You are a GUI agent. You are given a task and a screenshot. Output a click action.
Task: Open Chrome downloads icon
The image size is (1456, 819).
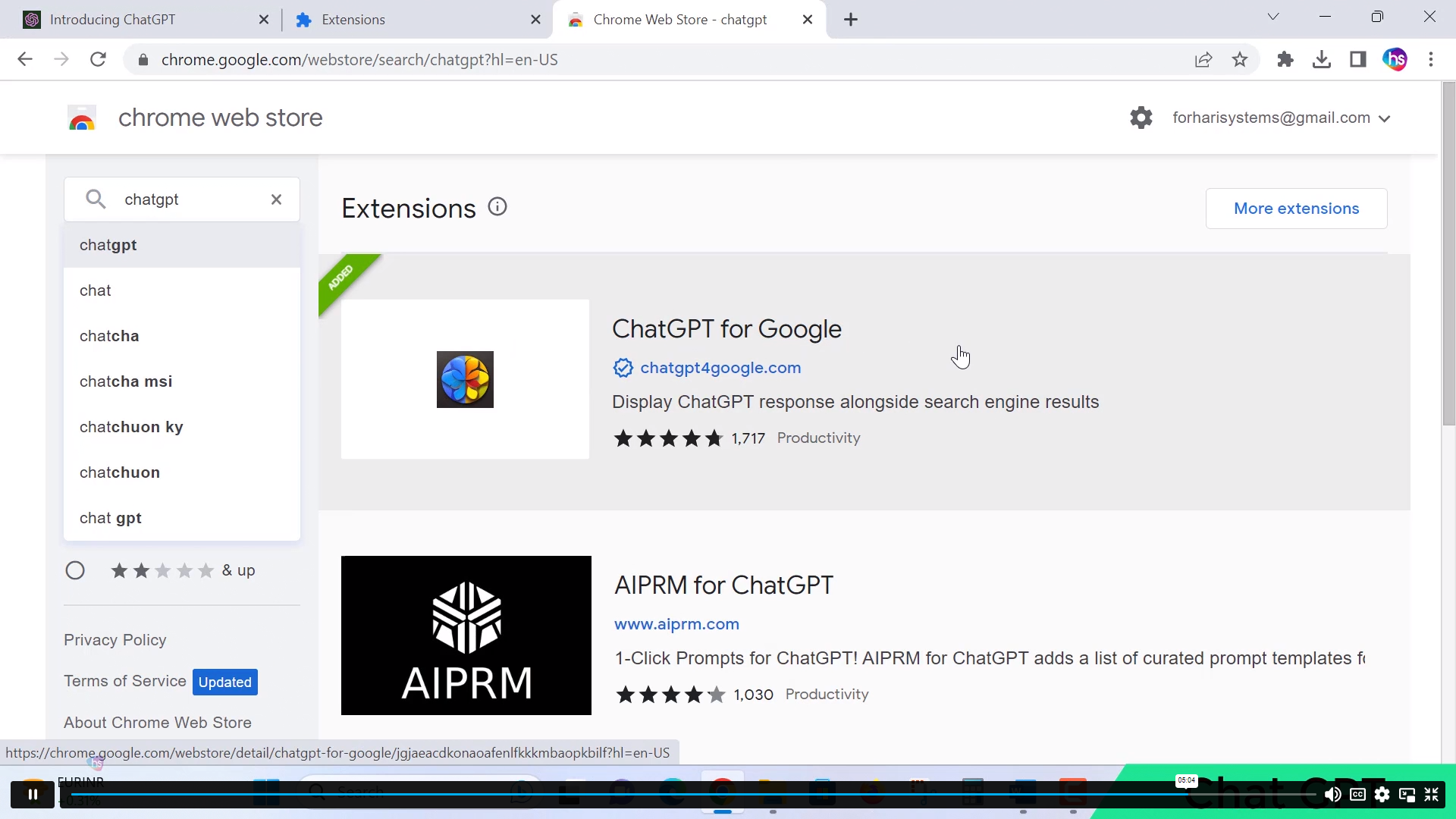pyautogui.click(x=1321, y=59)
